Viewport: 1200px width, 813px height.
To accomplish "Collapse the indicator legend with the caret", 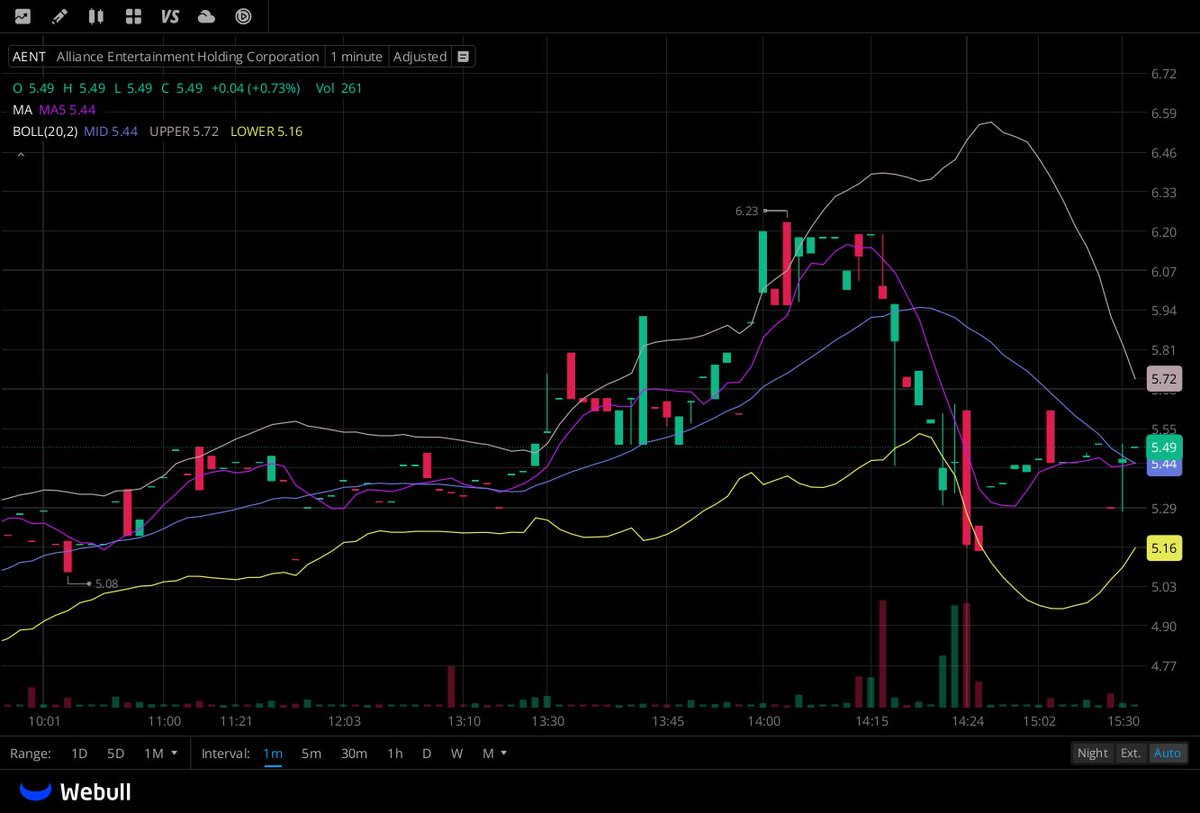I will (21, 155).
